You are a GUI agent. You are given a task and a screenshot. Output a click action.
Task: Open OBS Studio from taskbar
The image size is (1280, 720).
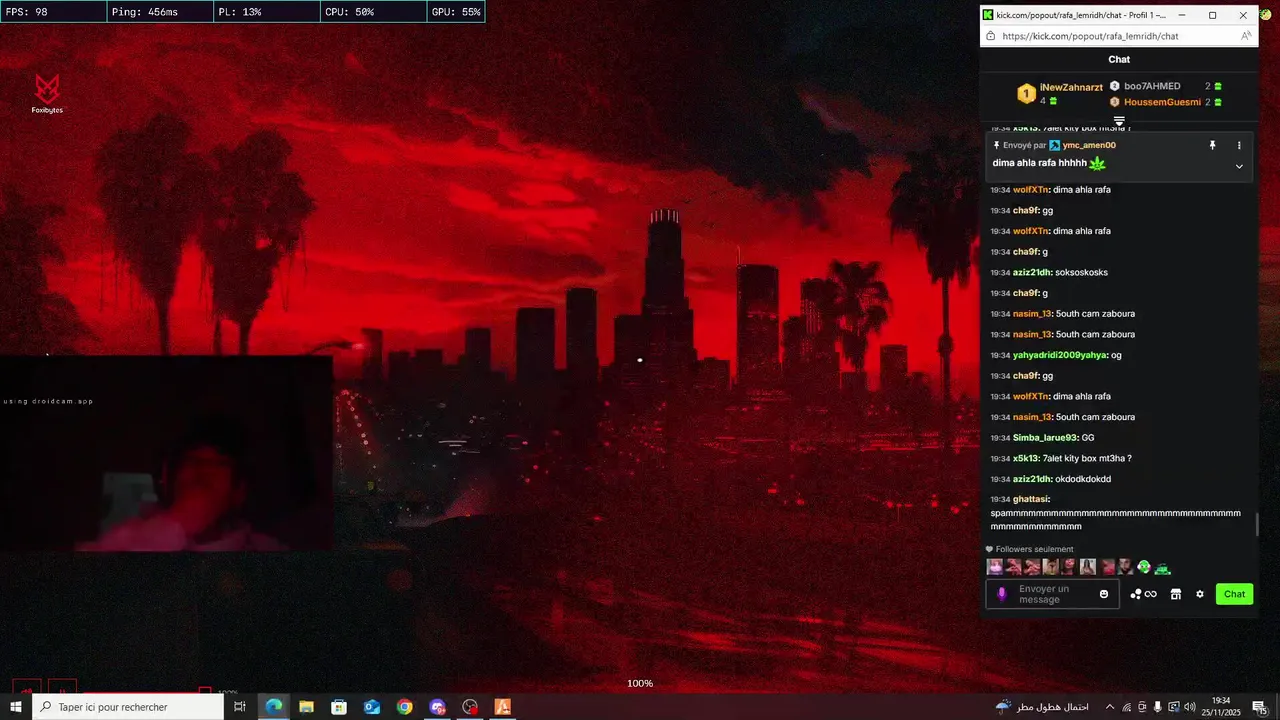pos(470,707)
